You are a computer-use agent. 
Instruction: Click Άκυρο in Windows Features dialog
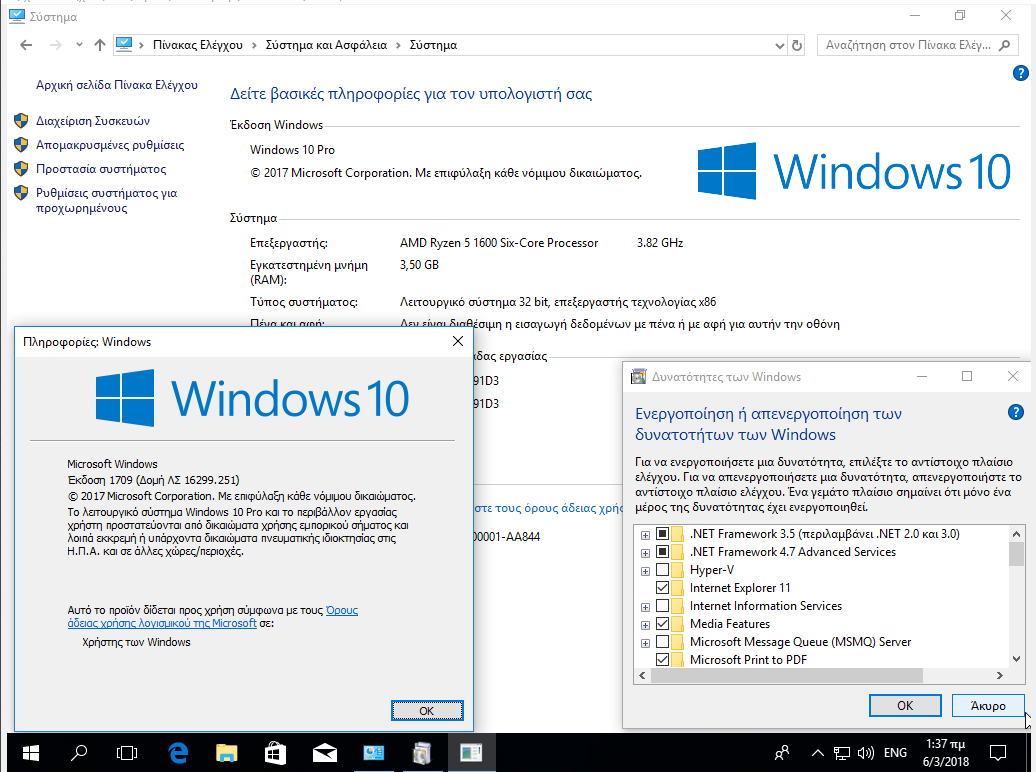988,705
